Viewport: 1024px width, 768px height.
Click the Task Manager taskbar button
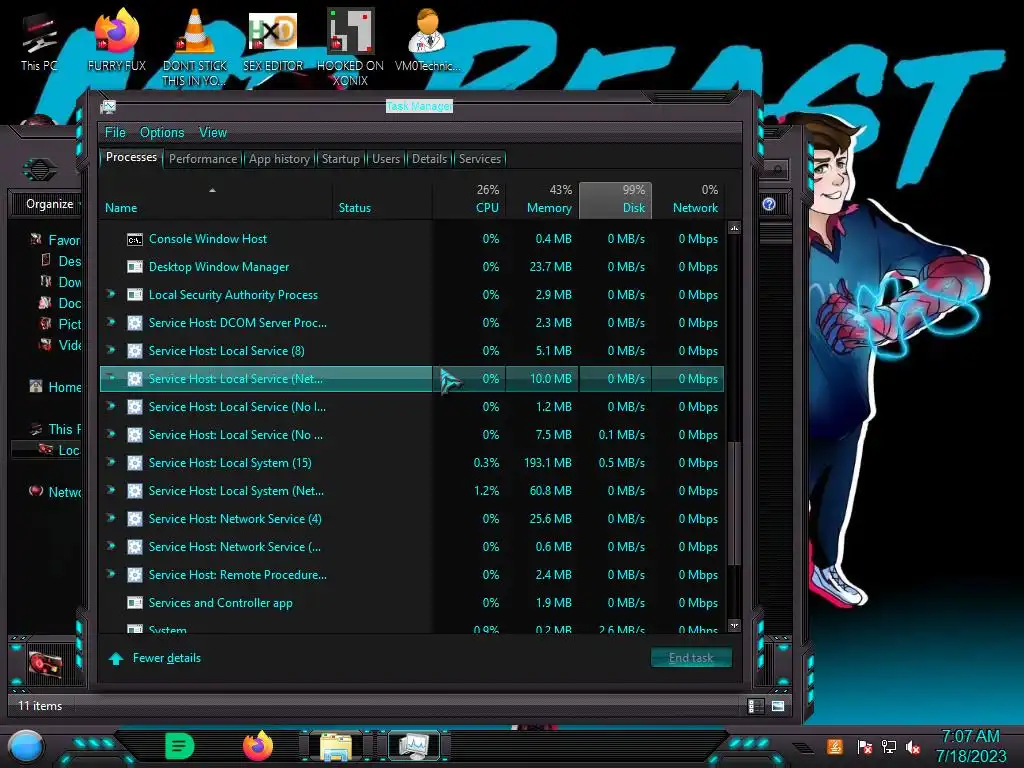click(x=414, y=746)
